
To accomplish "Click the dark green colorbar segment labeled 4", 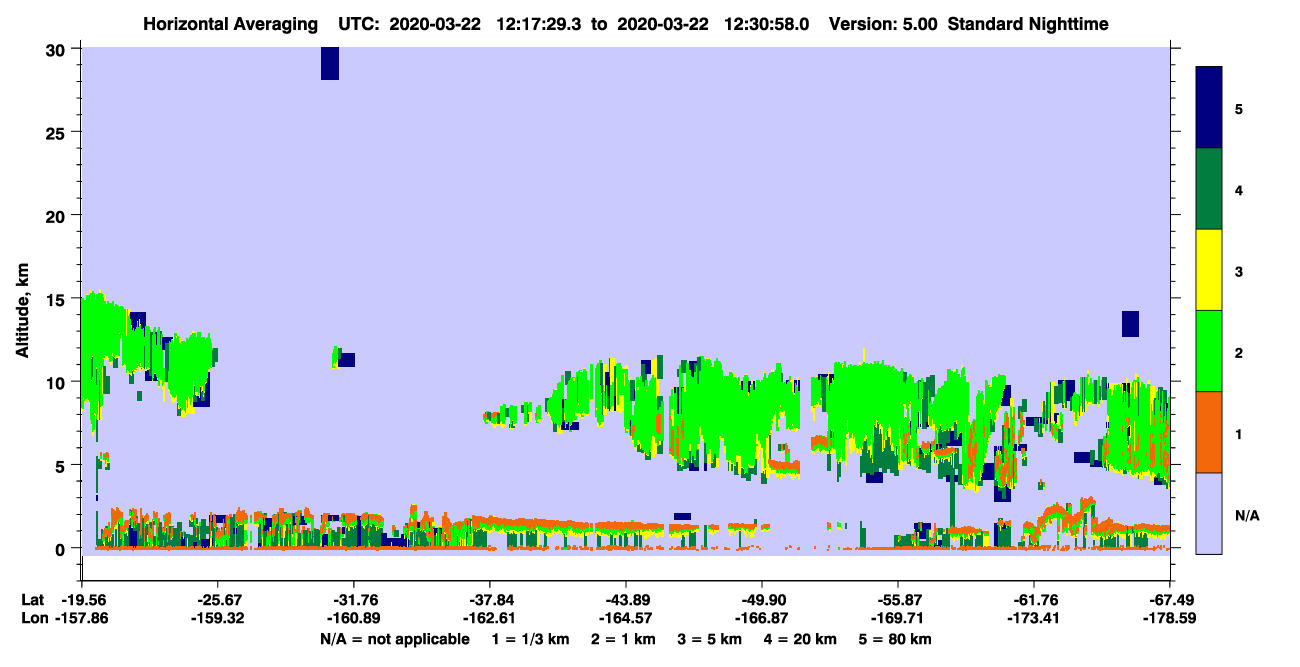I will [1209, 189].
